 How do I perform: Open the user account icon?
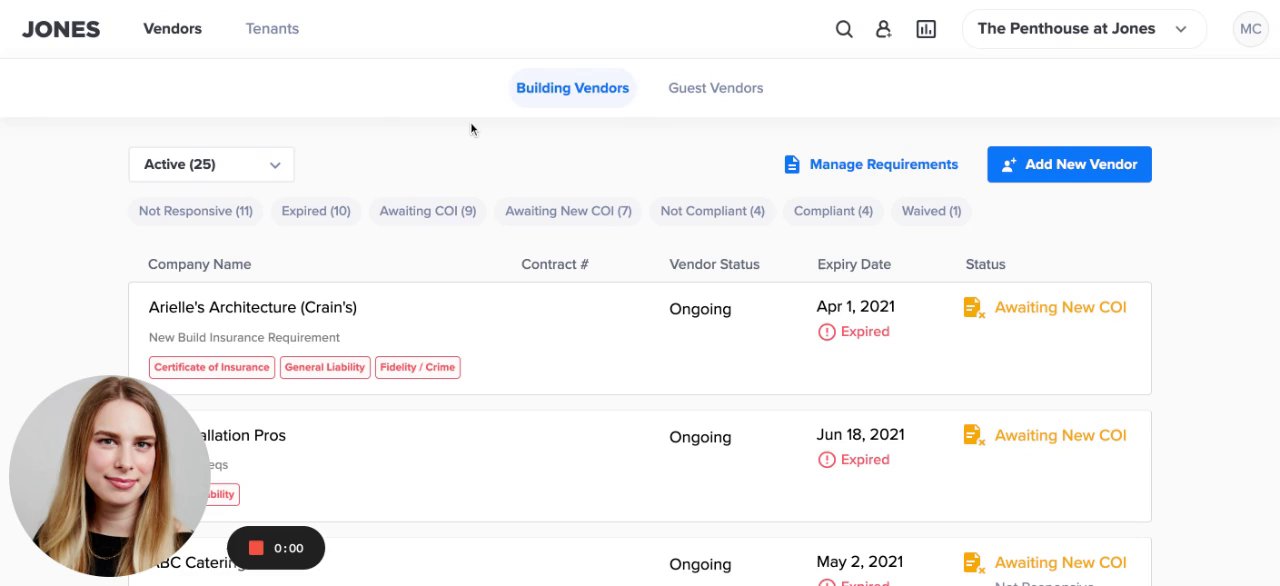click(x=884, y=29)
